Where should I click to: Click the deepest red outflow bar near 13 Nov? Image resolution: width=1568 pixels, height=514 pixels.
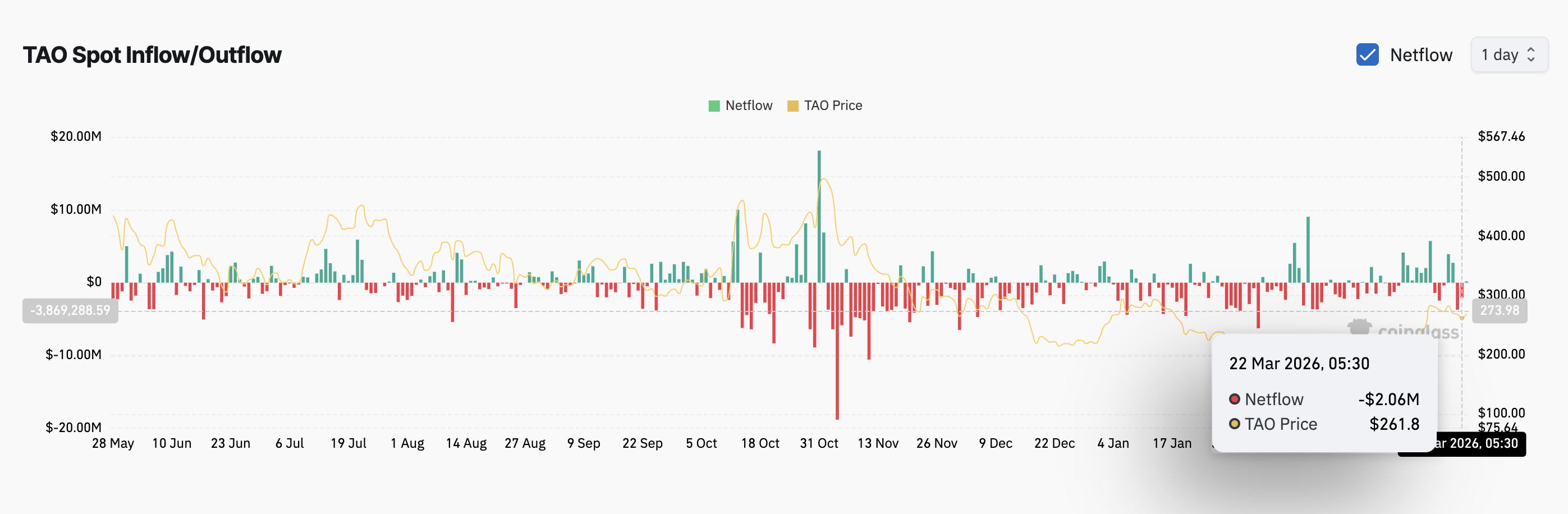coord(837,365)
